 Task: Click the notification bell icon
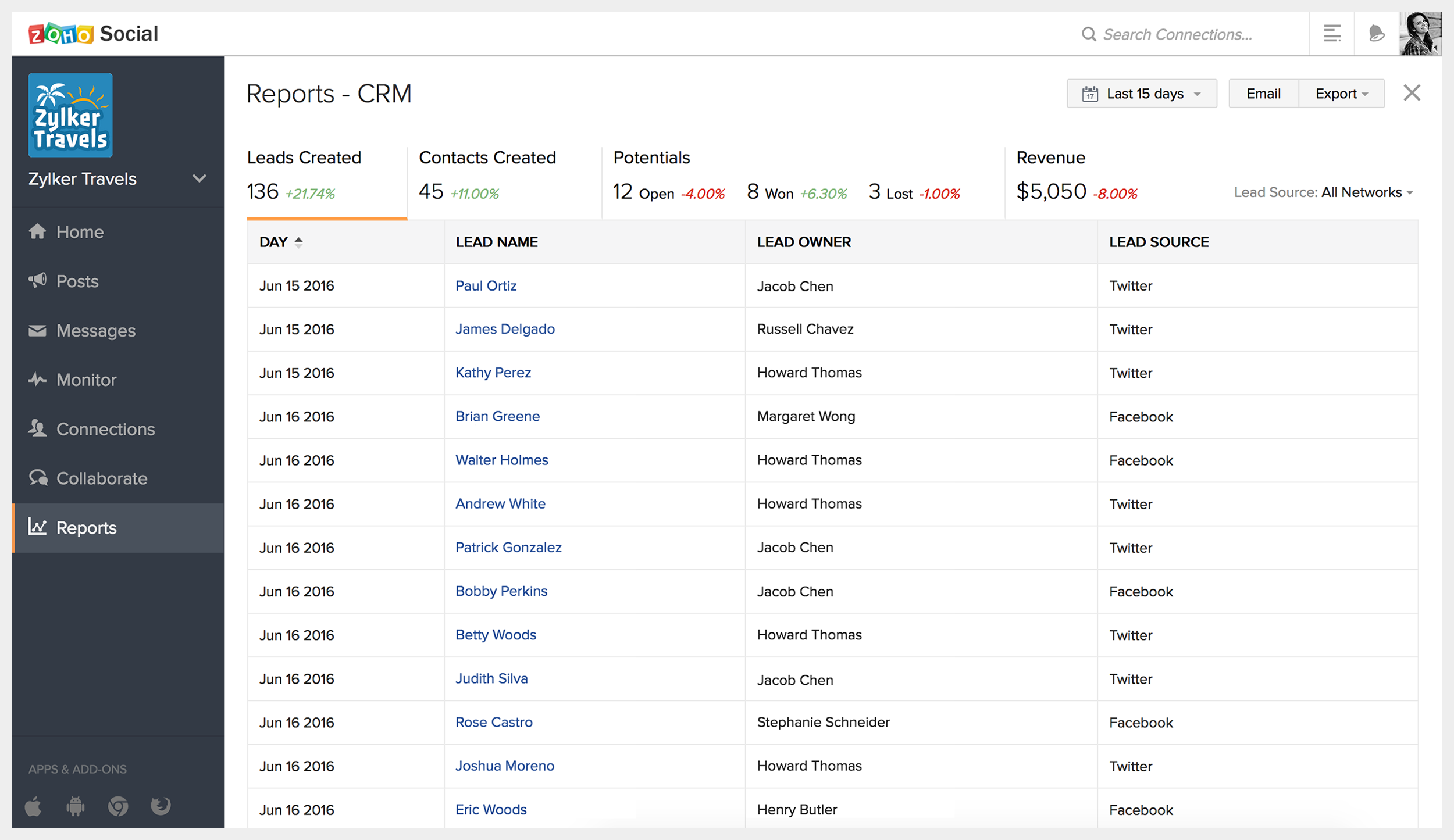coord(1376,34)
